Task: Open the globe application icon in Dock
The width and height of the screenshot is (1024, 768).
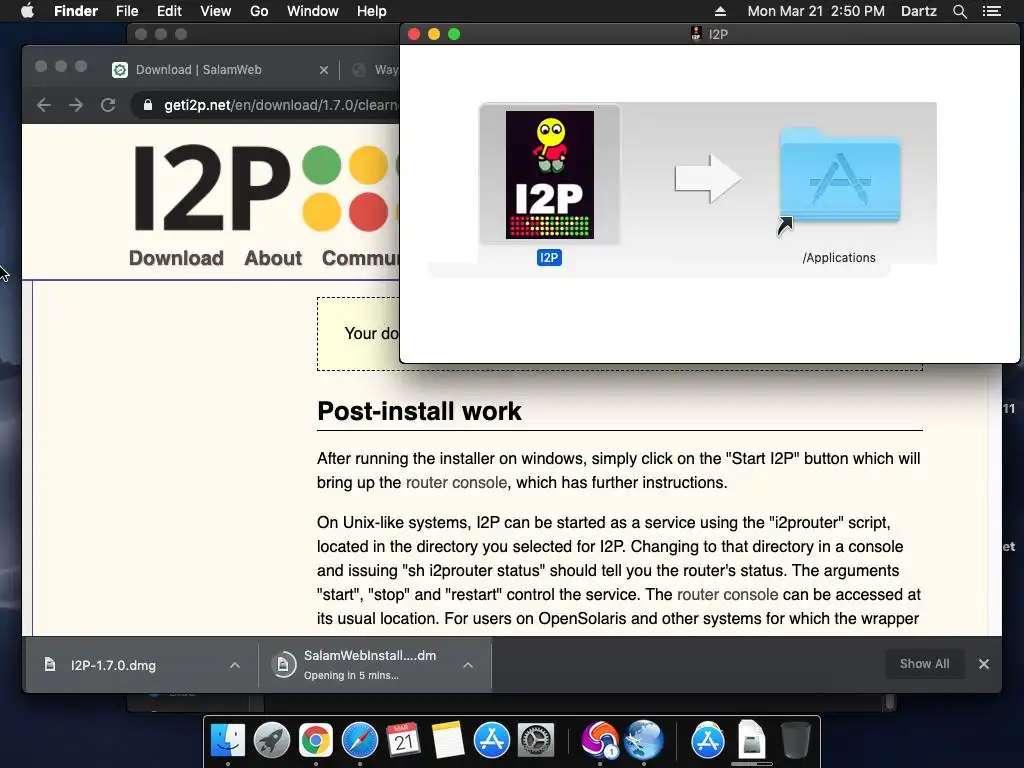Action: [x=643, y=741]
